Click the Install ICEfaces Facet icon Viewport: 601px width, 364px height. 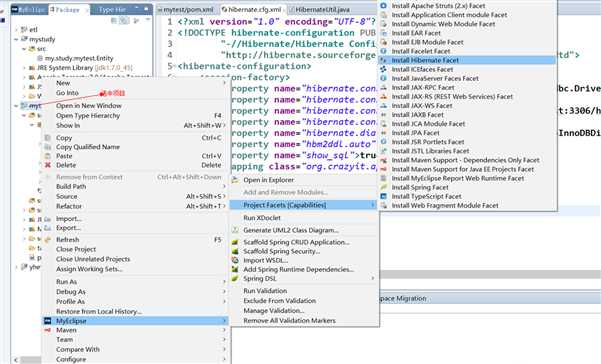(383, 69)
